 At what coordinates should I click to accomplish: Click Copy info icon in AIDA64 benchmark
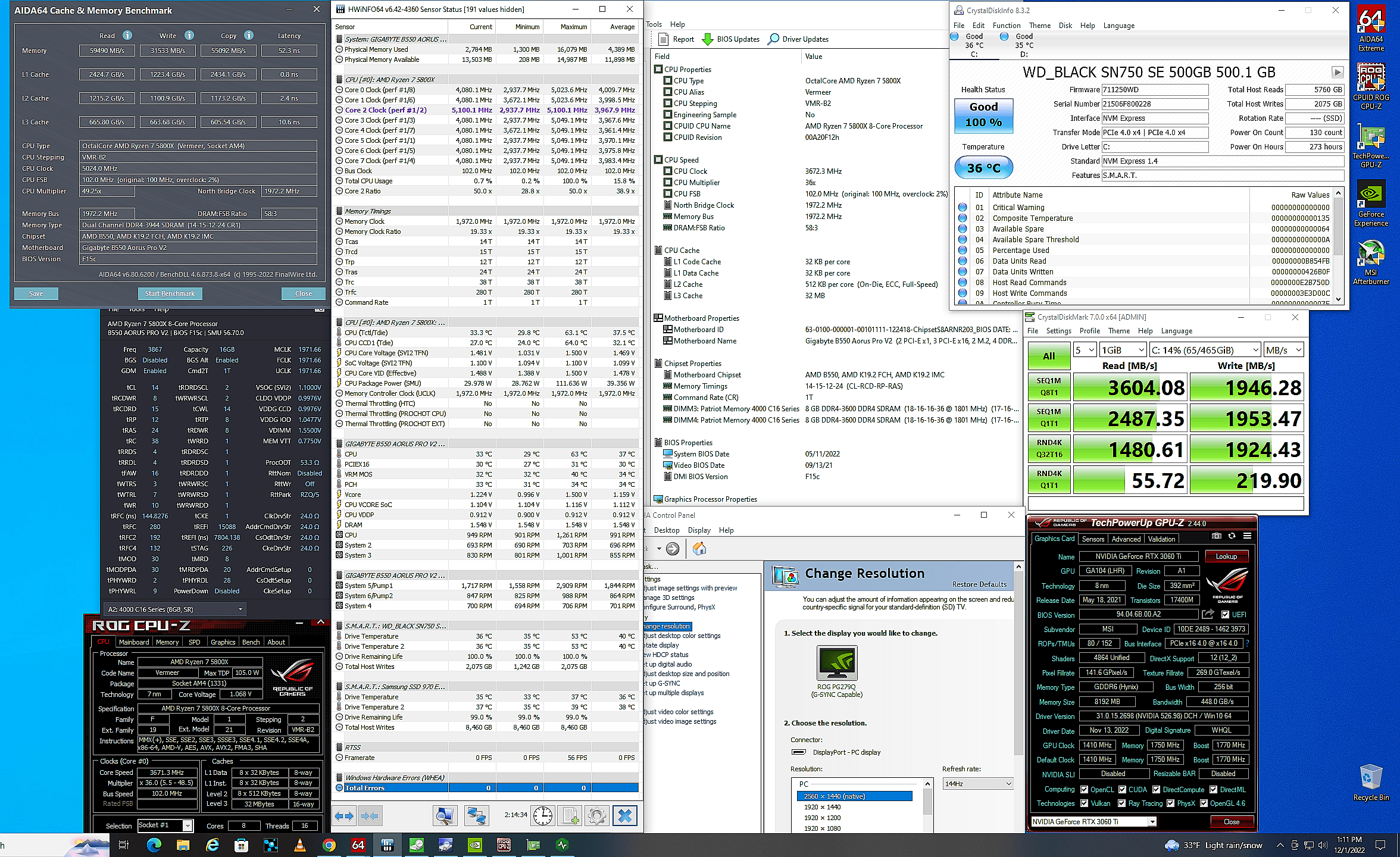pos(249,36)
